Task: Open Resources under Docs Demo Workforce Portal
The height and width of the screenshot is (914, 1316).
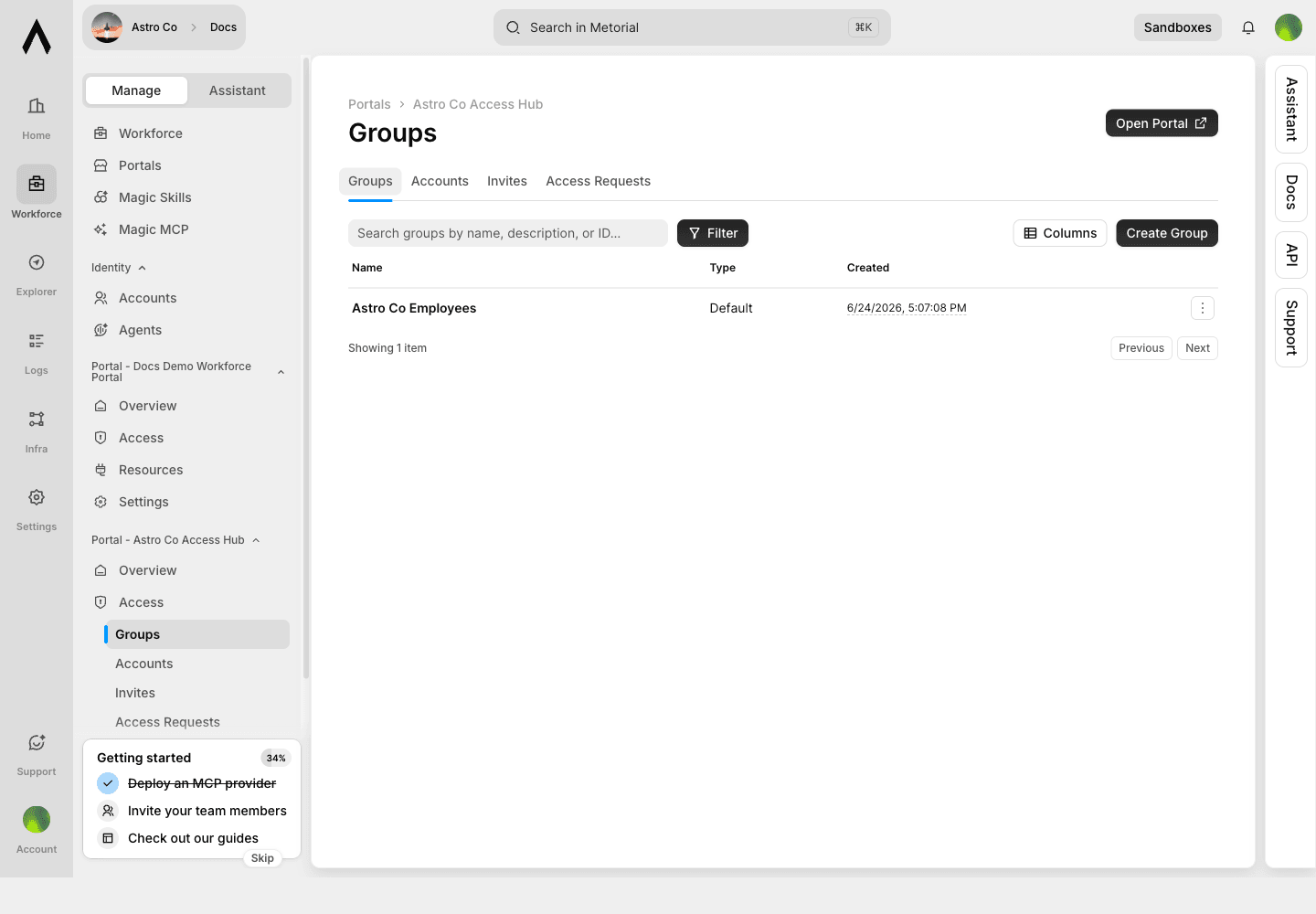Action: click(x=187, y=470)
